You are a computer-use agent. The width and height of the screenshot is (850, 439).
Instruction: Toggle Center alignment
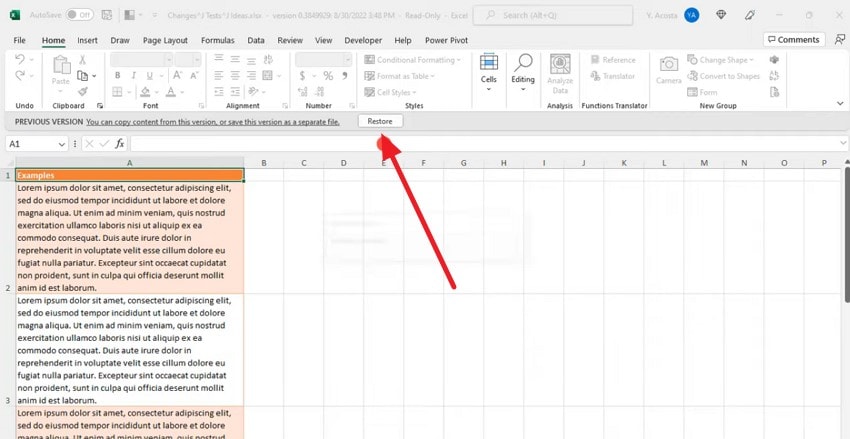pos(235,76)
